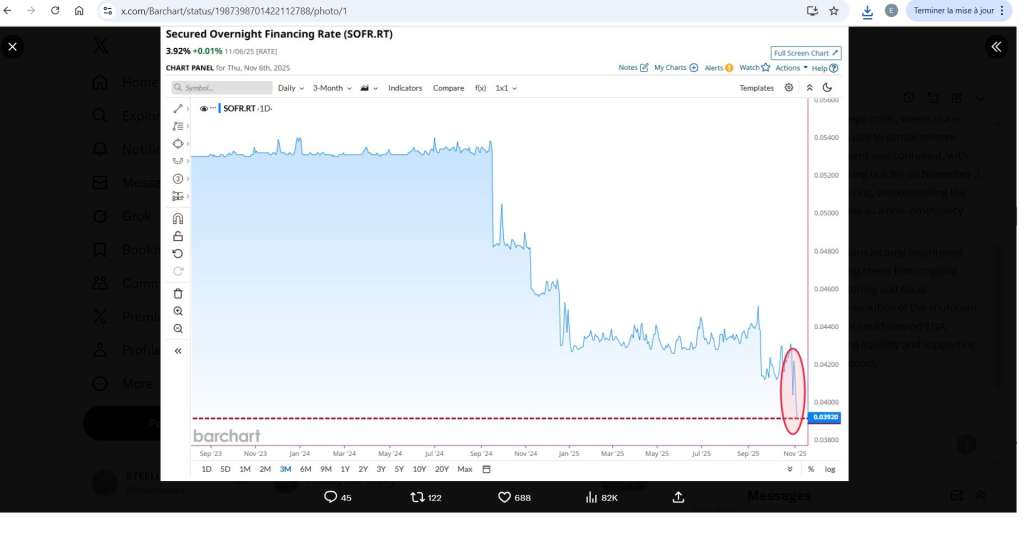Open the Daily frequency dropdown

290,88
